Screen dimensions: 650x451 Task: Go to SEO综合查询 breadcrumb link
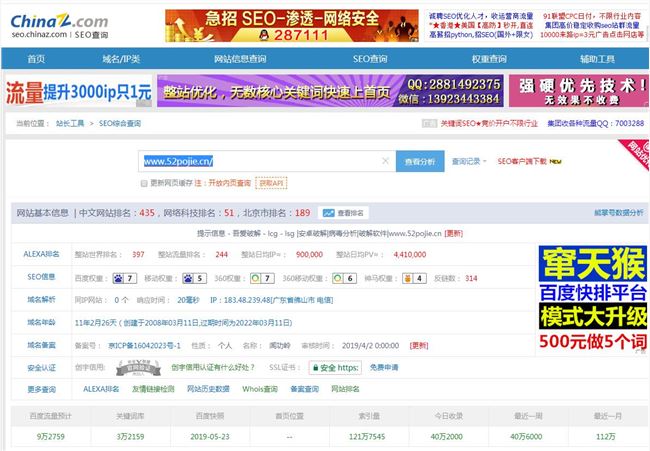[120, 124]
